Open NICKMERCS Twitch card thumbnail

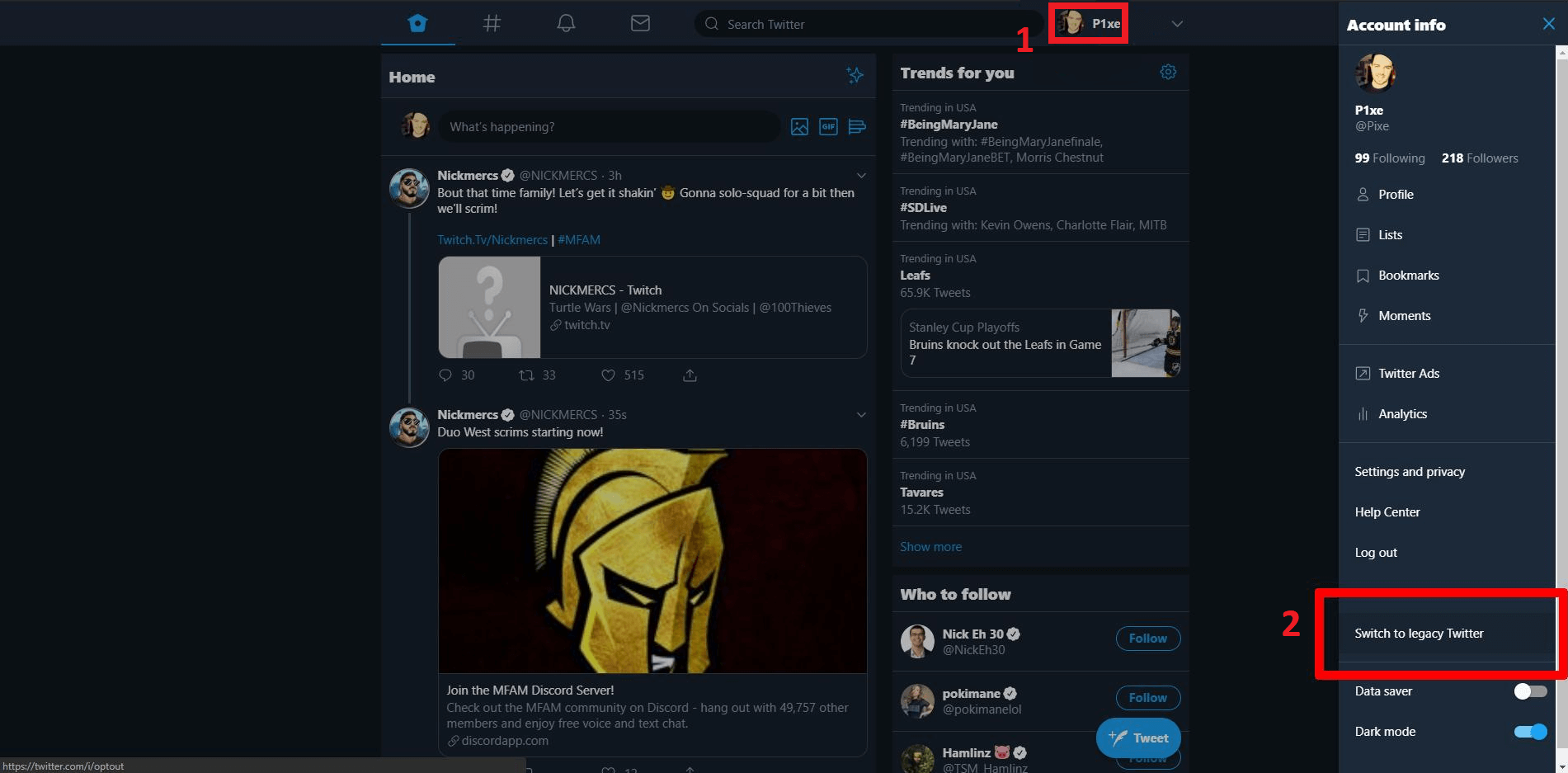click(489, 307)
